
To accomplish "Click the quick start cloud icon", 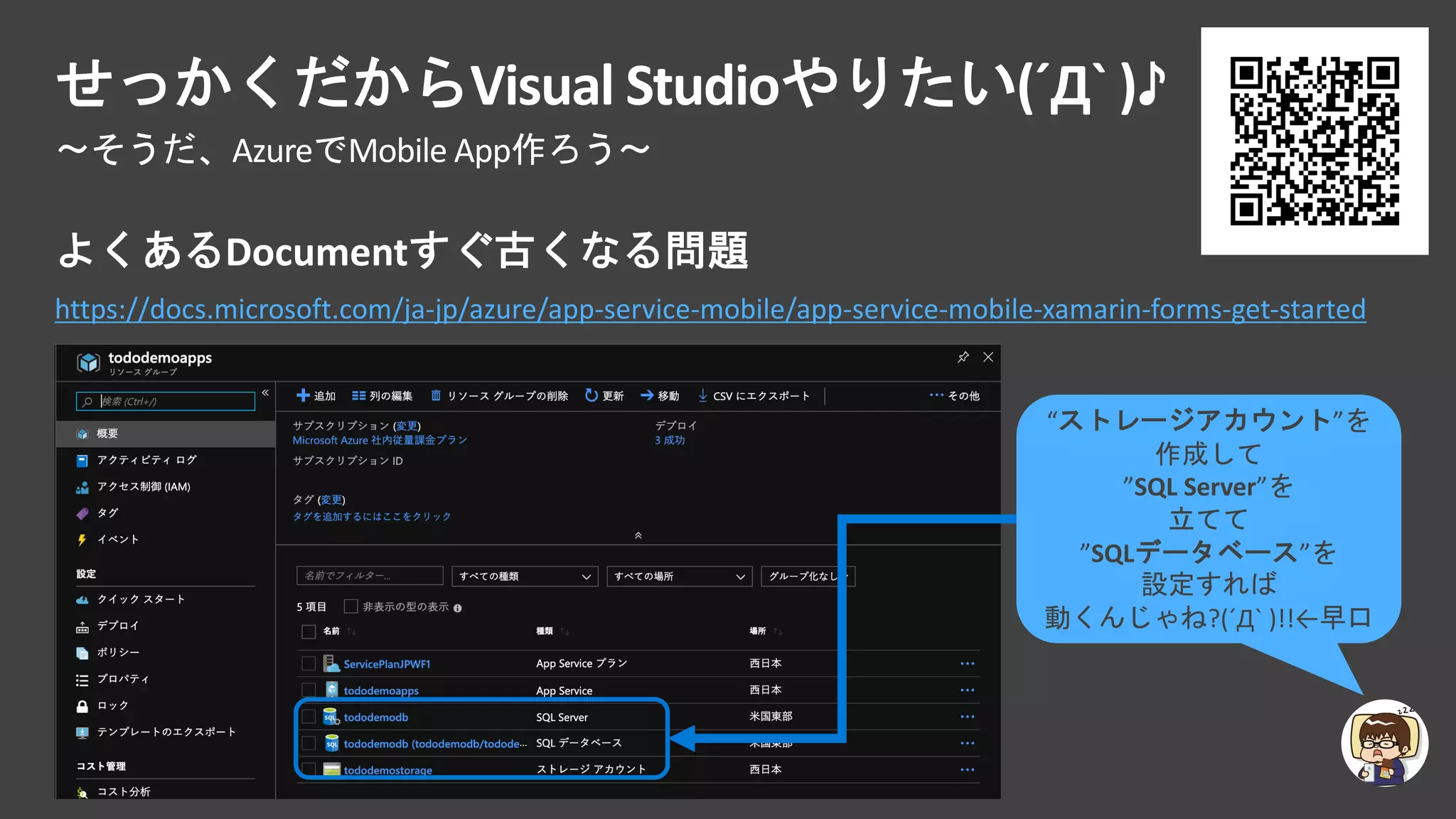I will tap(82, 600).
